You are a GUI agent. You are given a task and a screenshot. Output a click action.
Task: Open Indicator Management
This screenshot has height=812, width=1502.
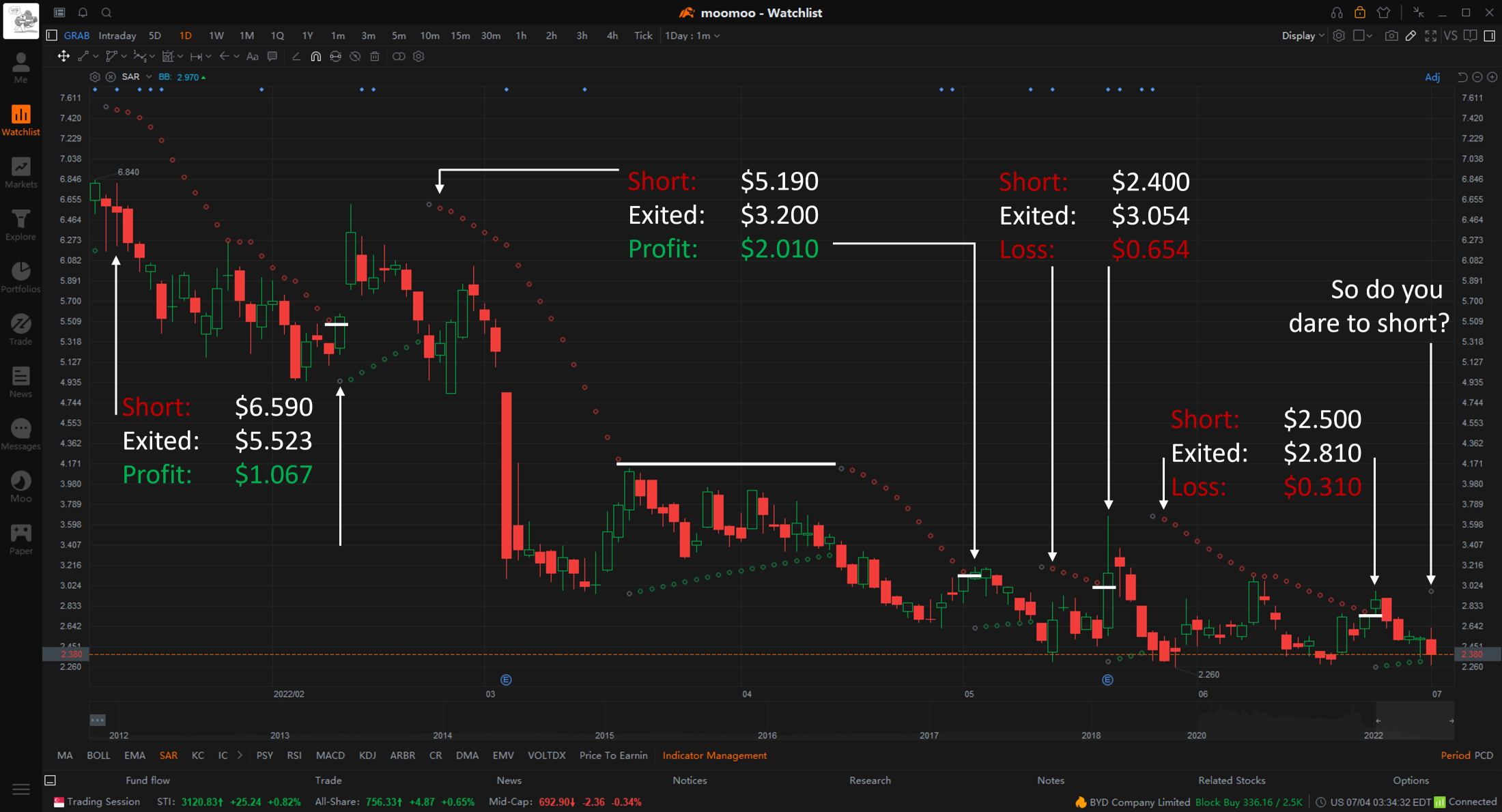point(715,755)
